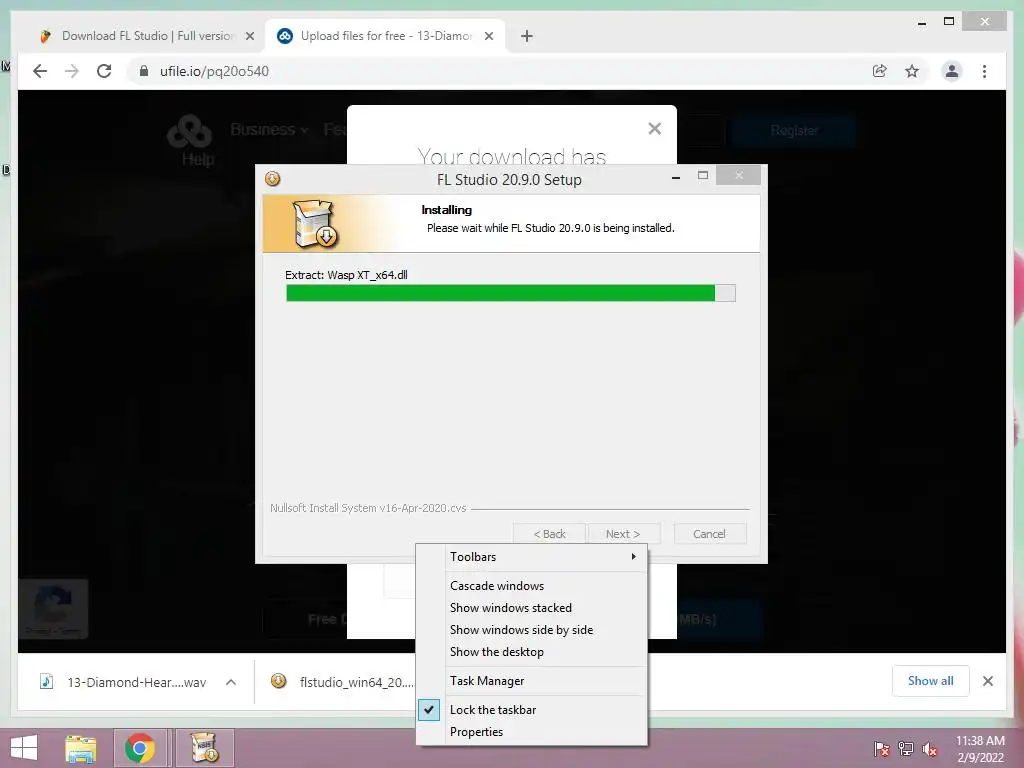This screenshot has width=1024, height=768.
Task: Open the Chrome profile avatar
Action: (952, 71)
